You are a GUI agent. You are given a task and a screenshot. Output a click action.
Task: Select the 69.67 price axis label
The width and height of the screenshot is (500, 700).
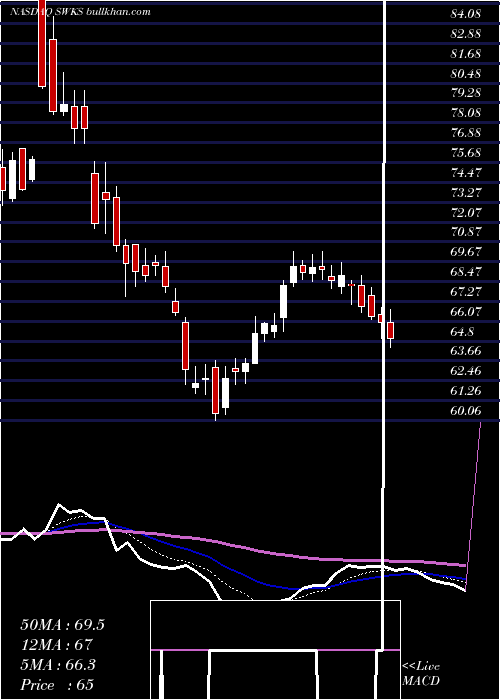click(466, 251)
